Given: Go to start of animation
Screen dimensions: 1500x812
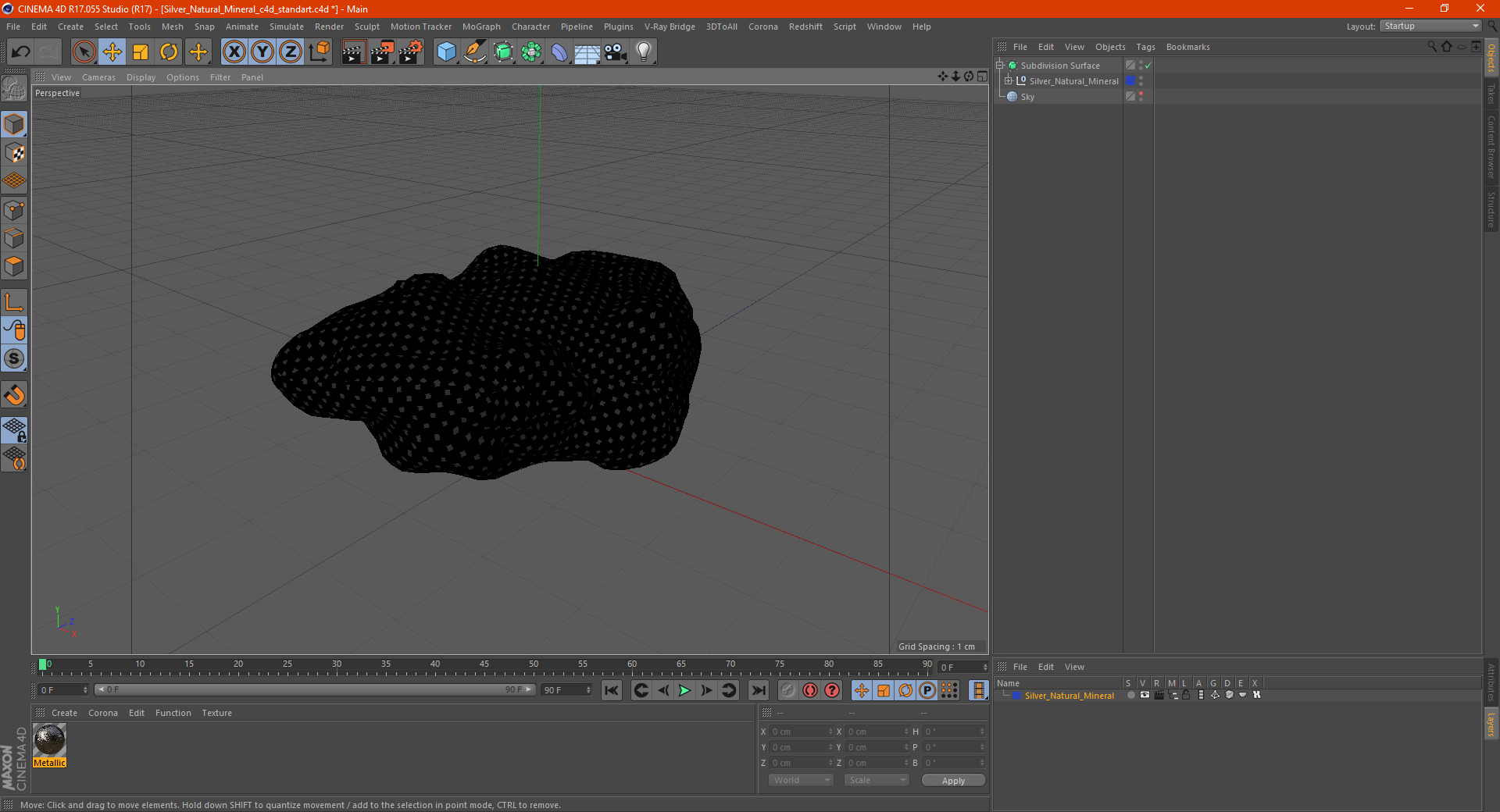Looking at the screenshot, I should tap(612, 690).
